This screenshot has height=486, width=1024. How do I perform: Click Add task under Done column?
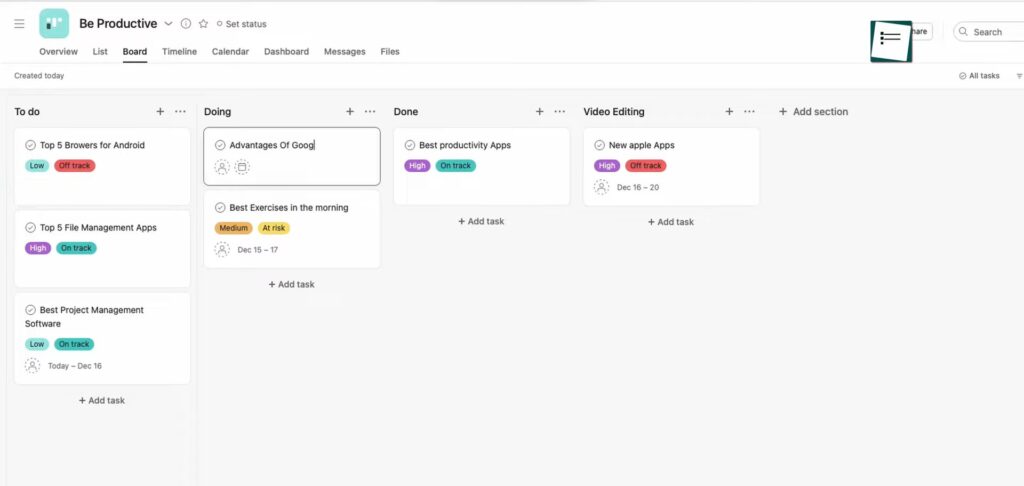click(x=481, y=221)
